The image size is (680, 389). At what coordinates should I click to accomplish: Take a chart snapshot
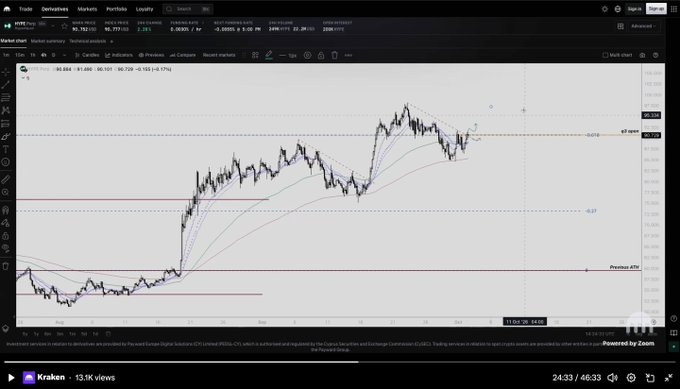click(x=642, y=55)
